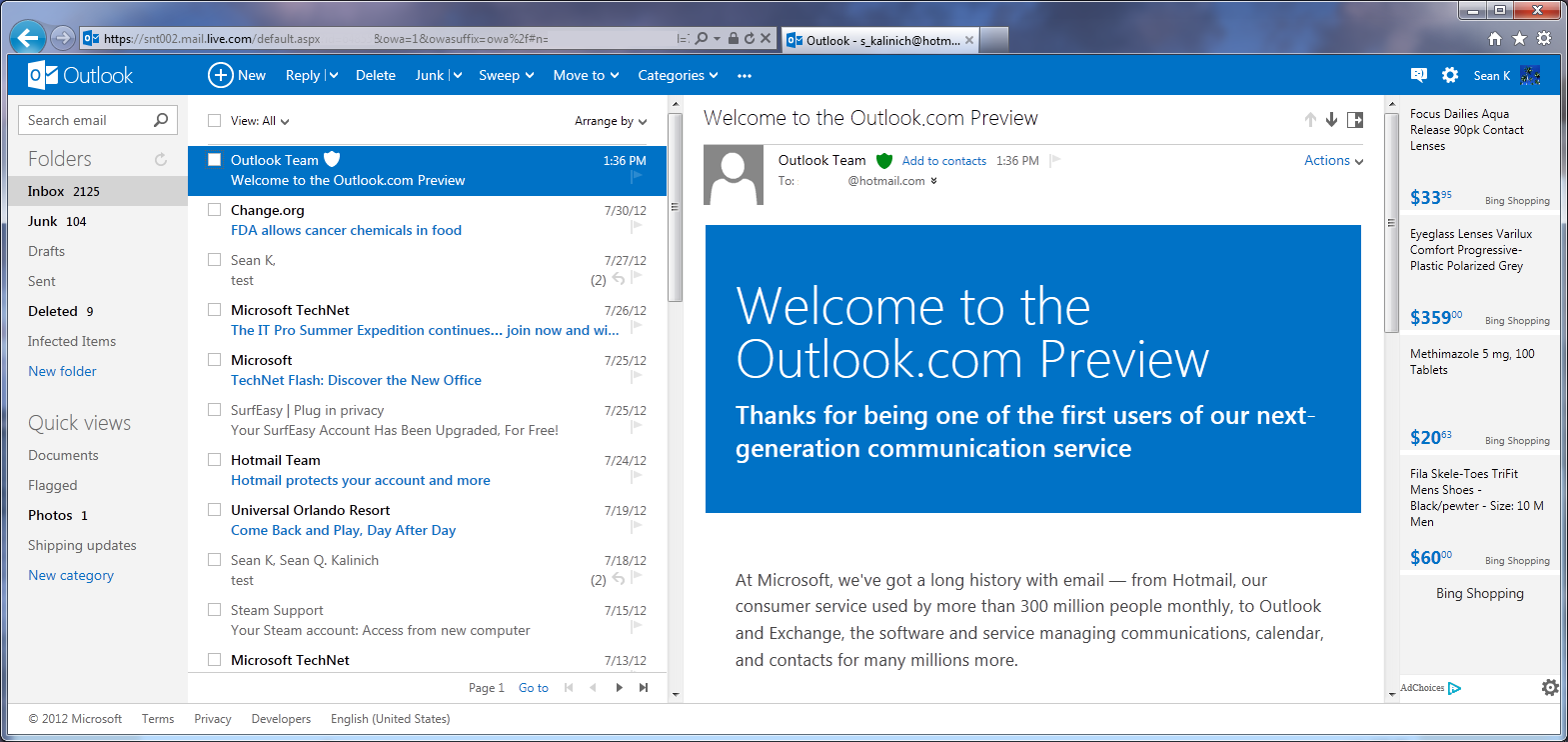Flag the Microsoft TechNet 7/26/12 message

637,327
